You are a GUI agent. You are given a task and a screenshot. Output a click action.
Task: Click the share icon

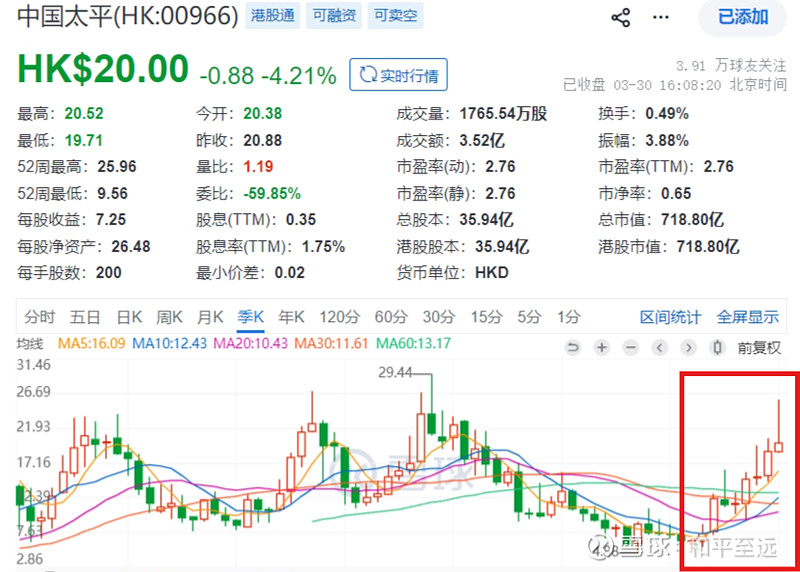620,17
